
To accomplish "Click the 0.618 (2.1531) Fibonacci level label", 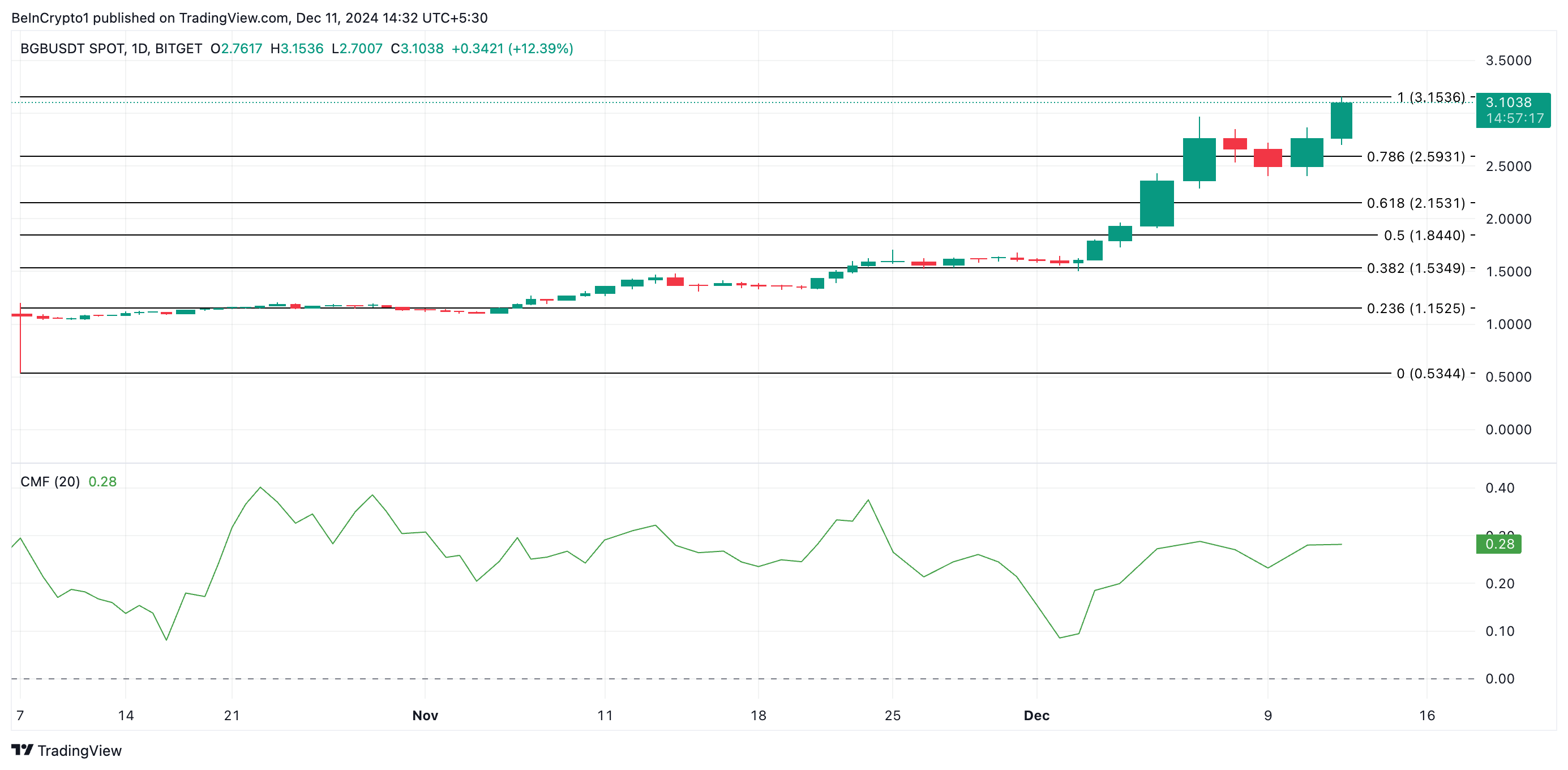I will [1415, 203].
